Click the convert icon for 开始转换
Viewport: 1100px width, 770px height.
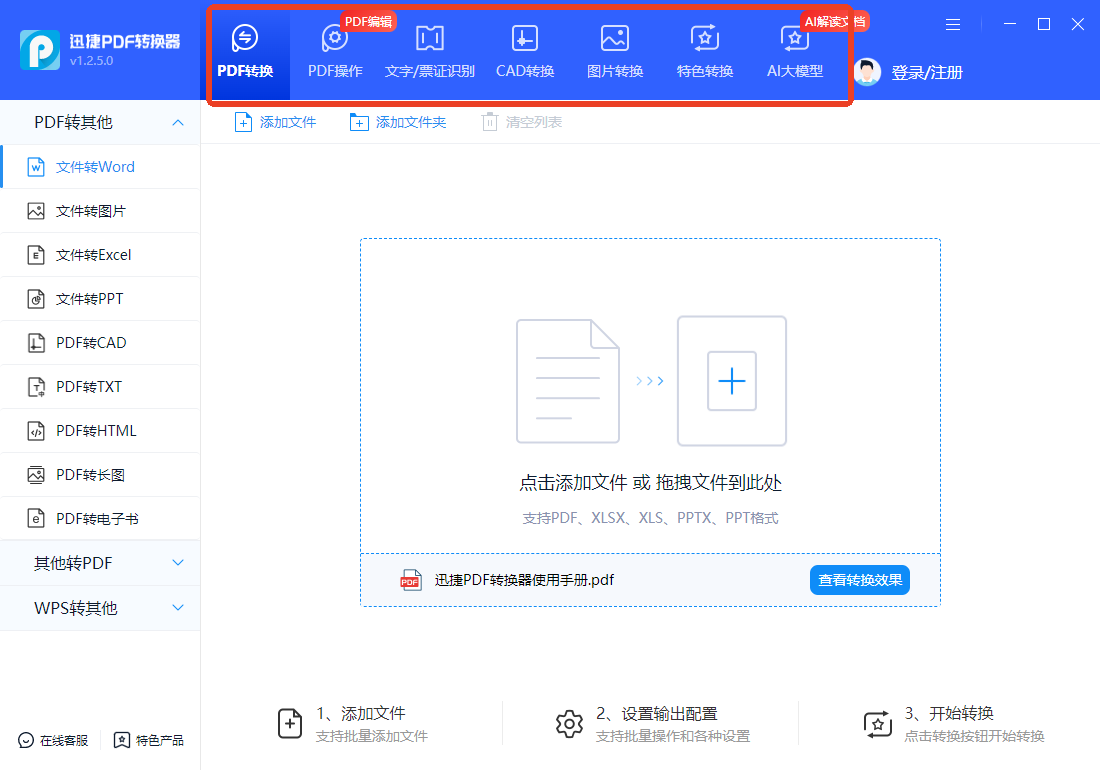tap(878, 724)
